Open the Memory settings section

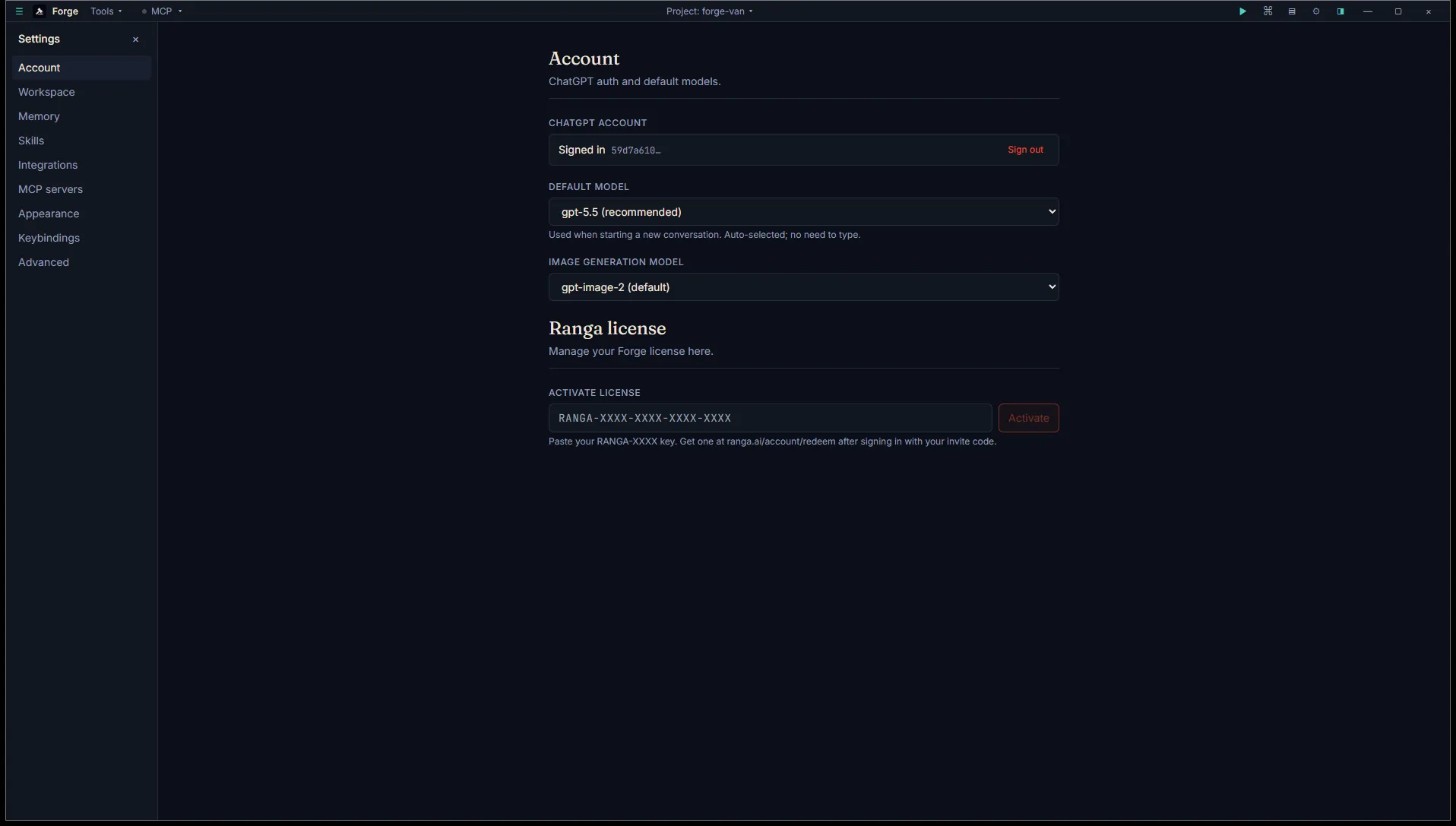click(x=82, y=116)
